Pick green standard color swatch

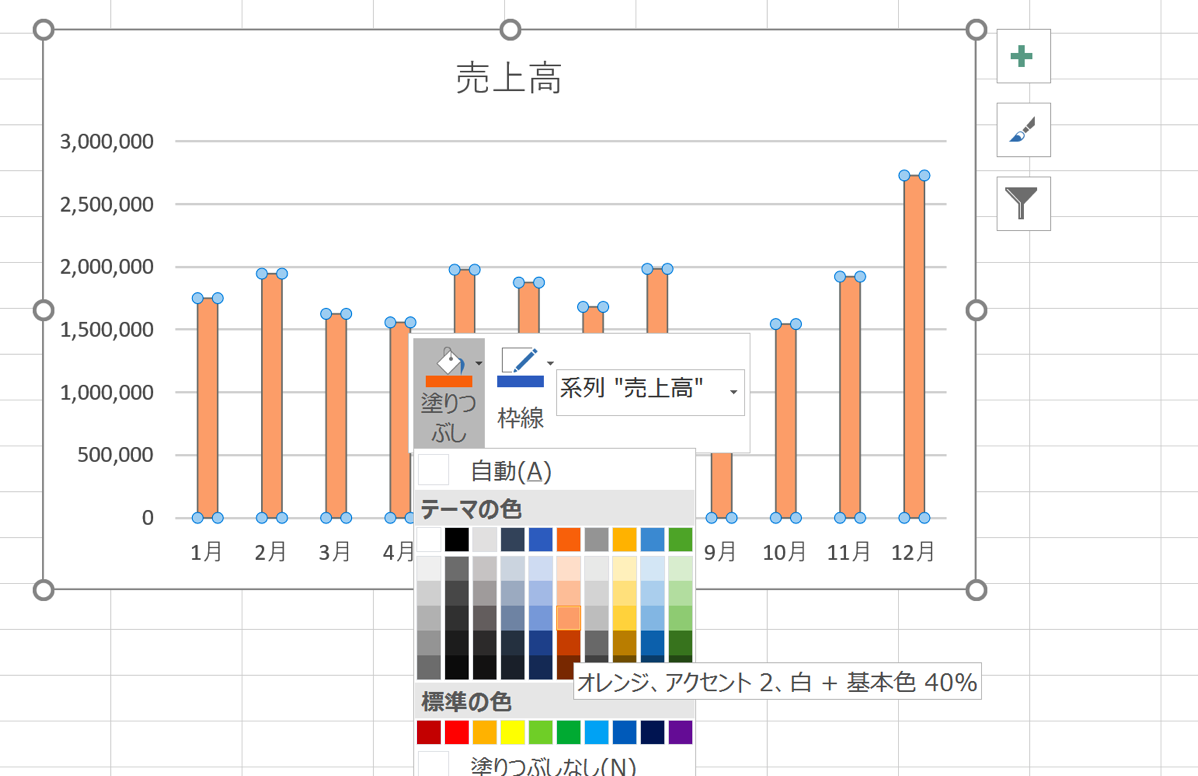[x=568, y=732]
